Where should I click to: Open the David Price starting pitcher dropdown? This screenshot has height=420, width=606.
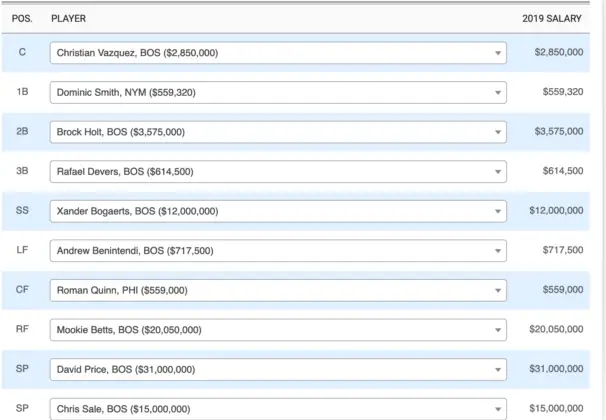[x=278, y=370]
